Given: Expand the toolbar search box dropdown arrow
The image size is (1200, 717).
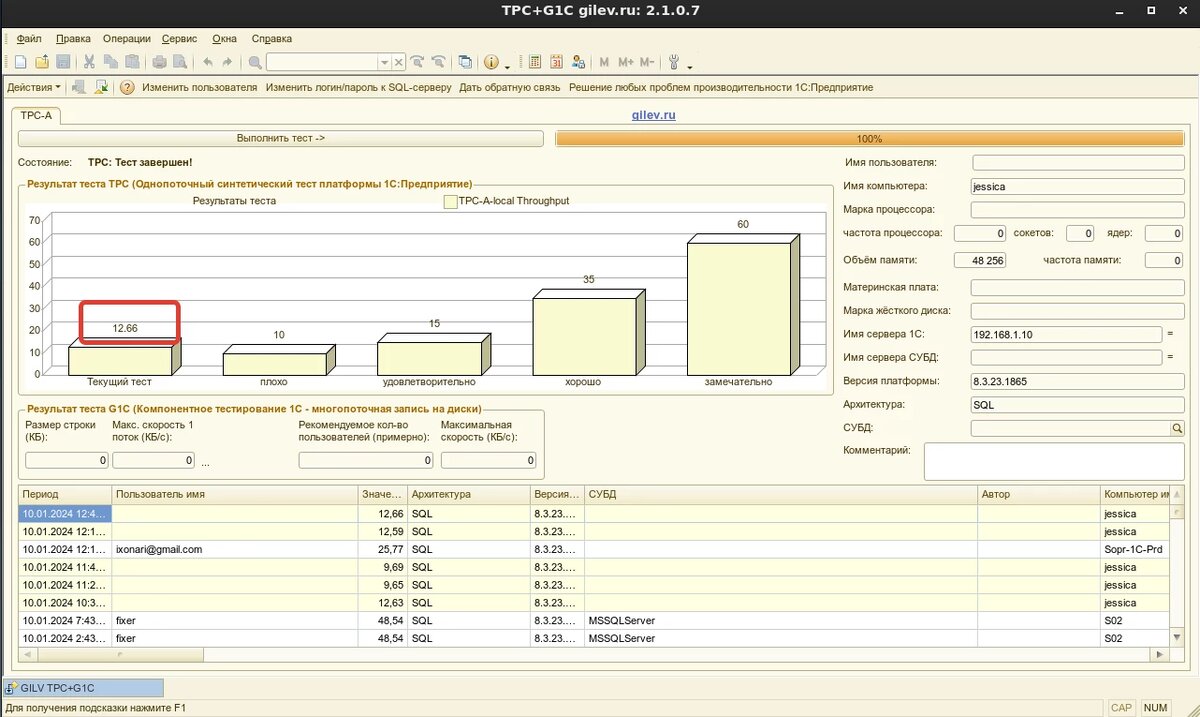Looking at the screenshot, I should coord(386,62).
